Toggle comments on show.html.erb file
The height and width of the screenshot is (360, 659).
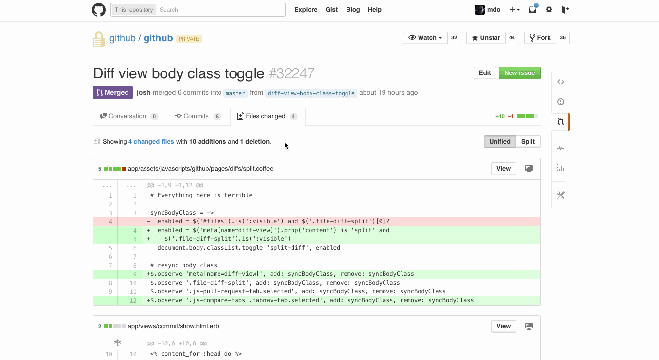[x=529, y=326]
